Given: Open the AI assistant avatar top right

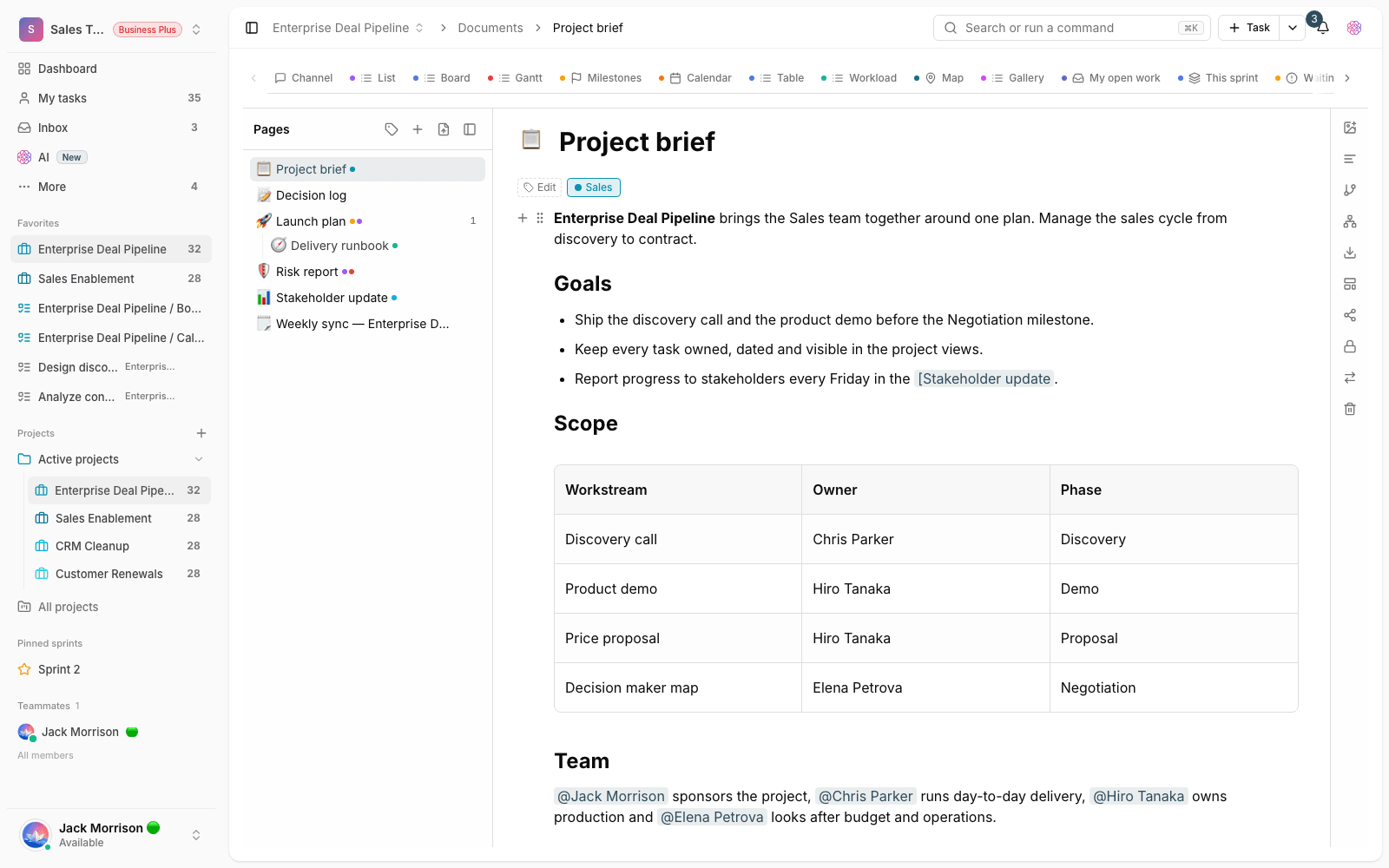Looking at the screenshot, I should pos(1354,28).
